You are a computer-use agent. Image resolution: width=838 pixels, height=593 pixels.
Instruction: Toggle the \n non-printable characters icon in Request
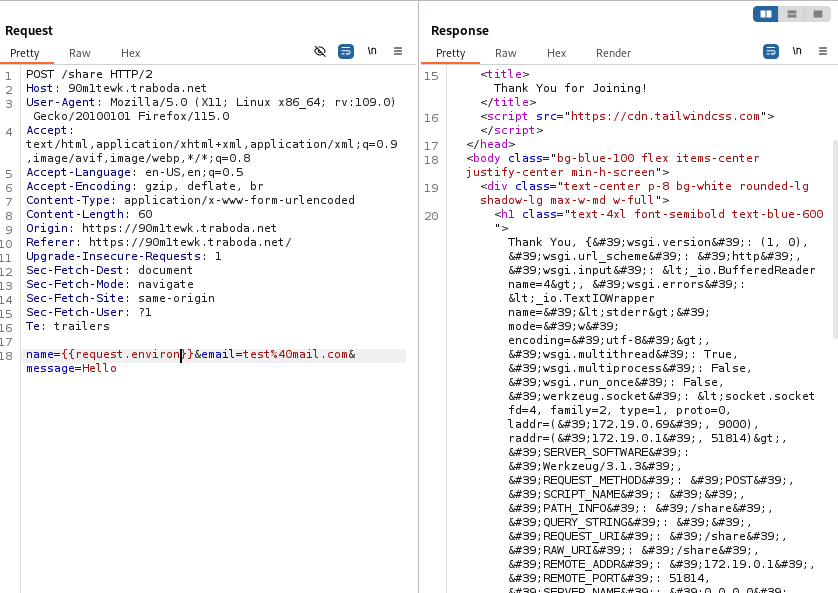pyautogui.click(x=372, y=51)
